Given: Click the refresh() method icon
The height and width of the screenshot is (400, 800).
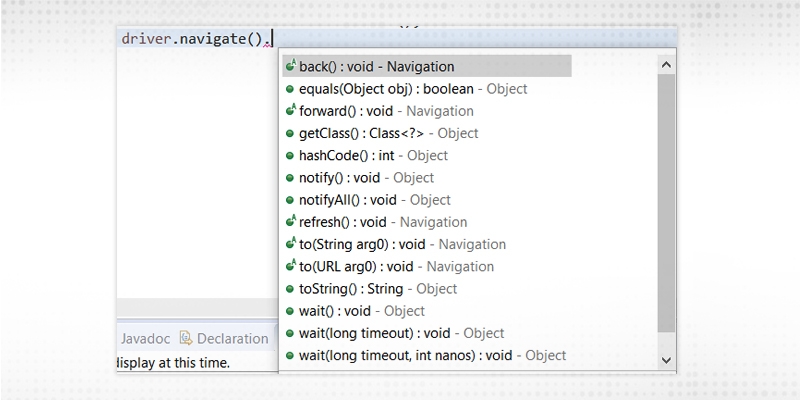Looking at the screenshot, I should coord(290,222).
